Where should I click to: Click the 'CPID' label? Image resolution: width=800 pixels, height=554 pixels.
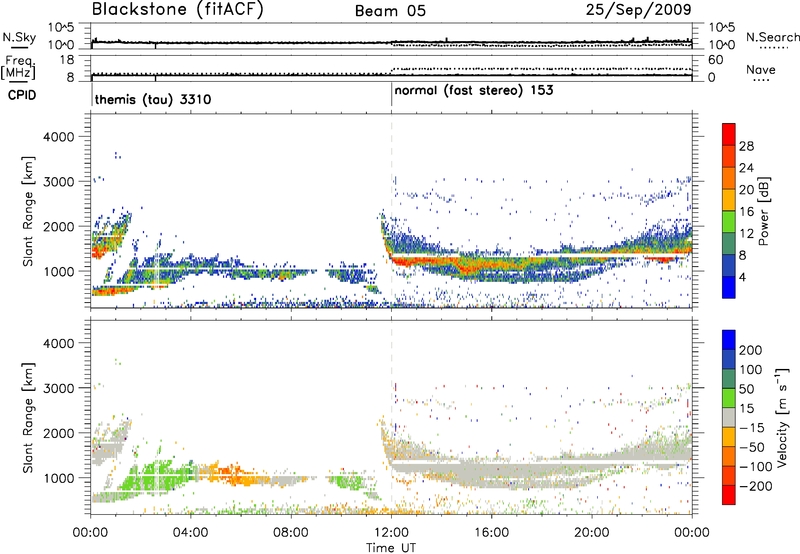(22, 95)
